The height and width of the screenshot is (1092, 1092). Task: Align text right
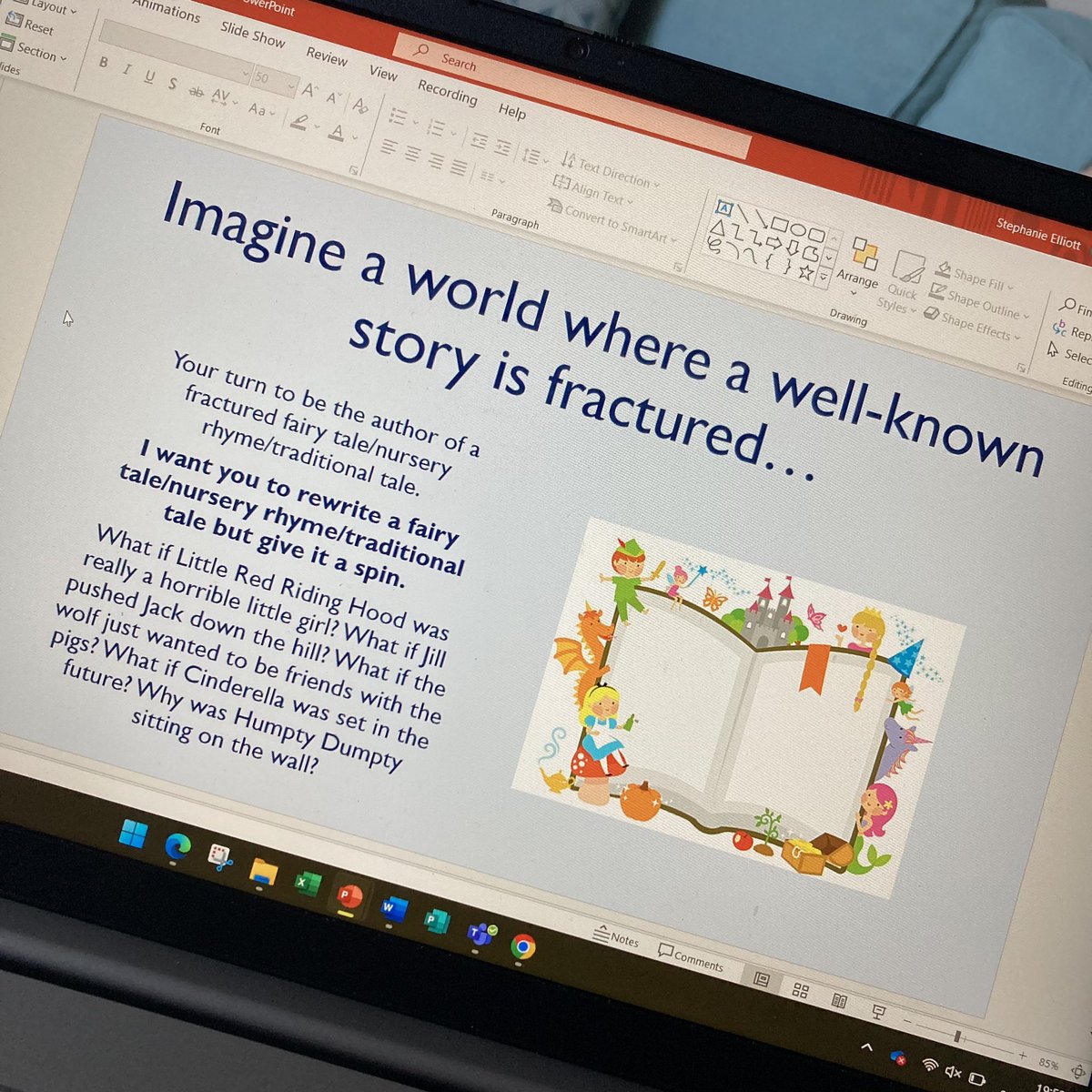[435, 162]
